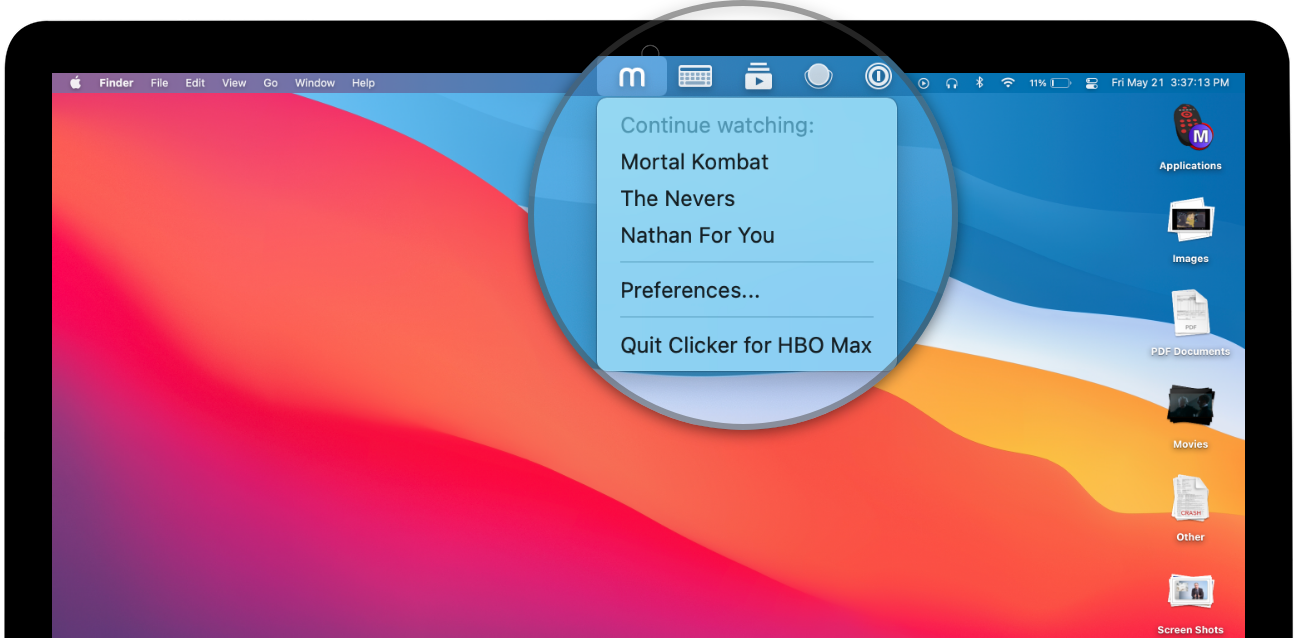Screen dimensions: 1297x638
Task: Click the round orb menu bar icon
Action: pyautogui.click(x=819, y=76)
